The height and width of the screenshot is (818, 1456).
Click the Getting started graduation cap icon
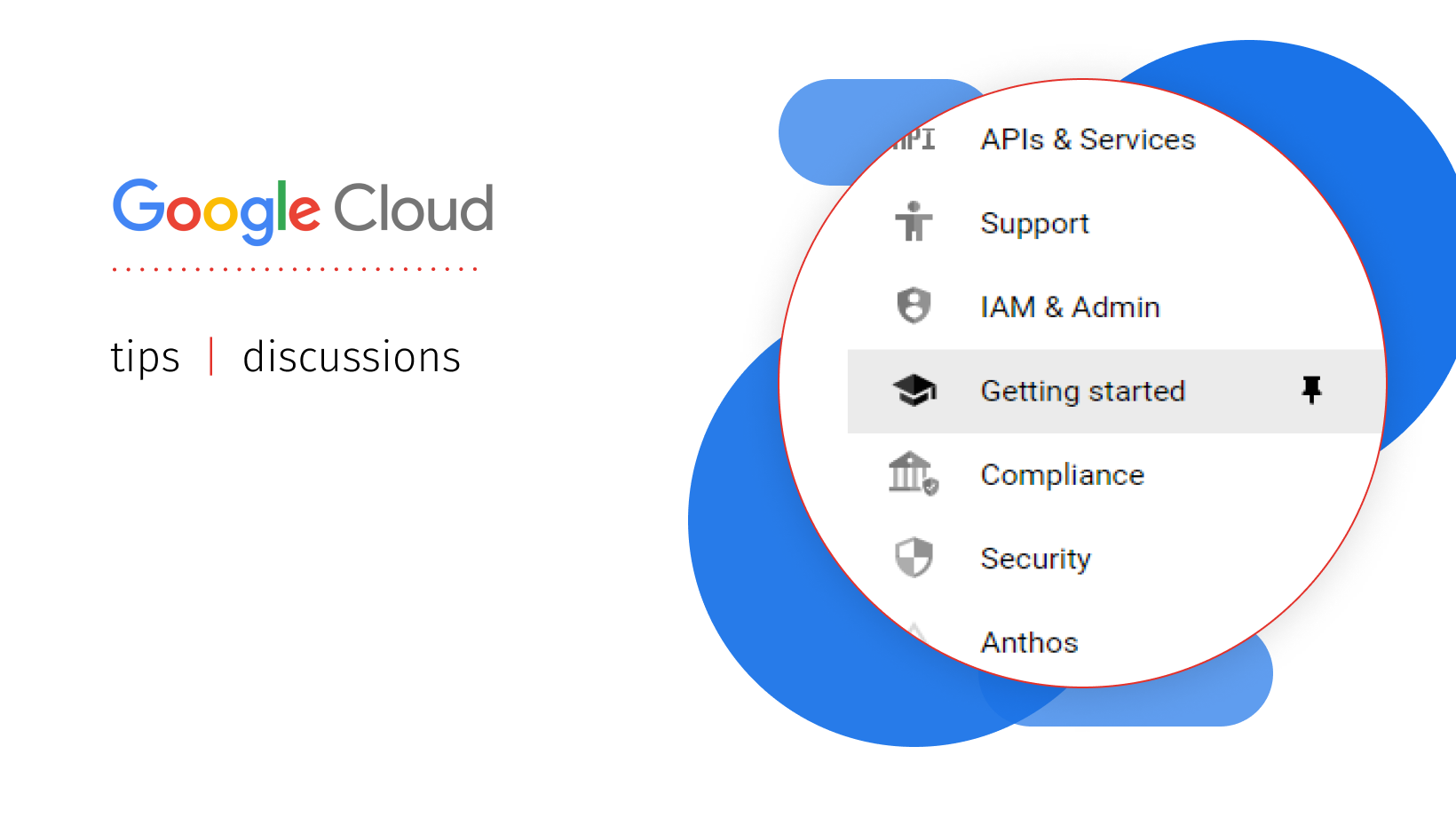tap(914, 390)
